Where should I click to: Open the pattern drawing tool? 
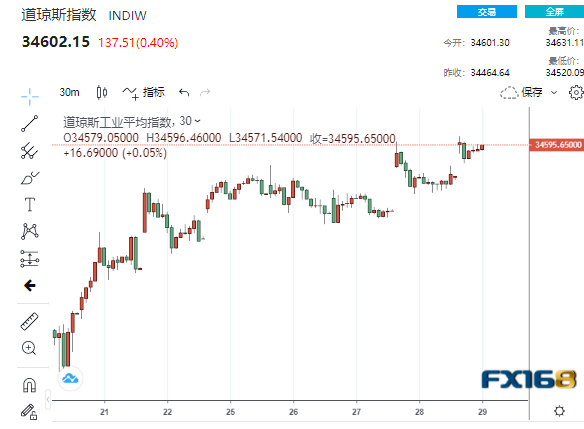tap(30, 231)
